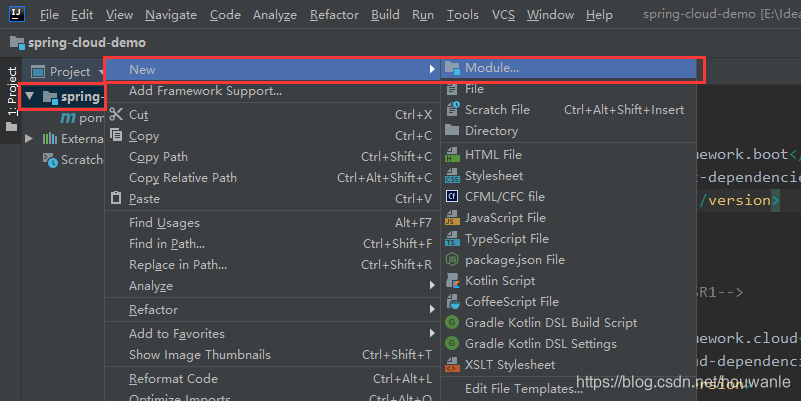Click the Cut scissors icon
The height and width of the screenshot is (401, 801).
pyautogui.click(x=116, y=114)
